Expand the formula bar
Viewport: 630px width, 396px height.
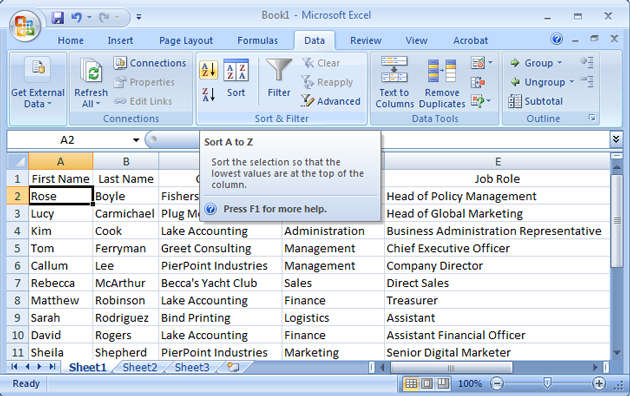coord(616,139)
